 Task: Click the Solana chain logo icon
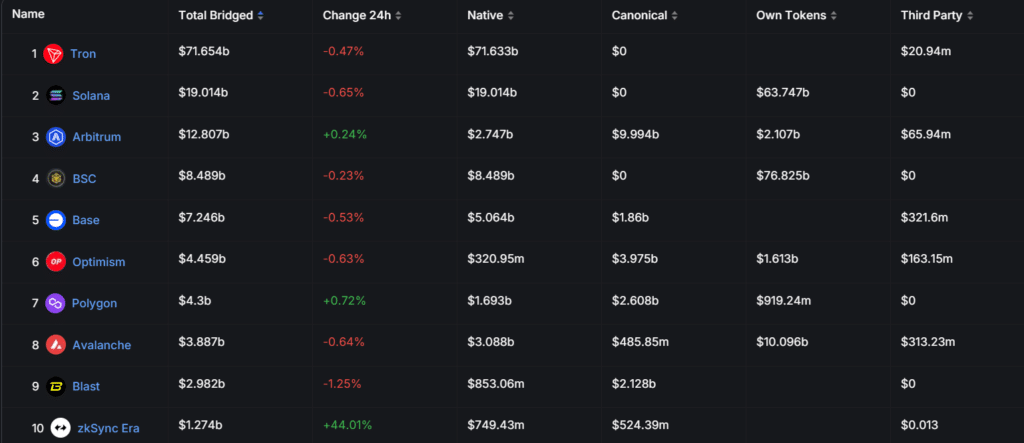56,95
